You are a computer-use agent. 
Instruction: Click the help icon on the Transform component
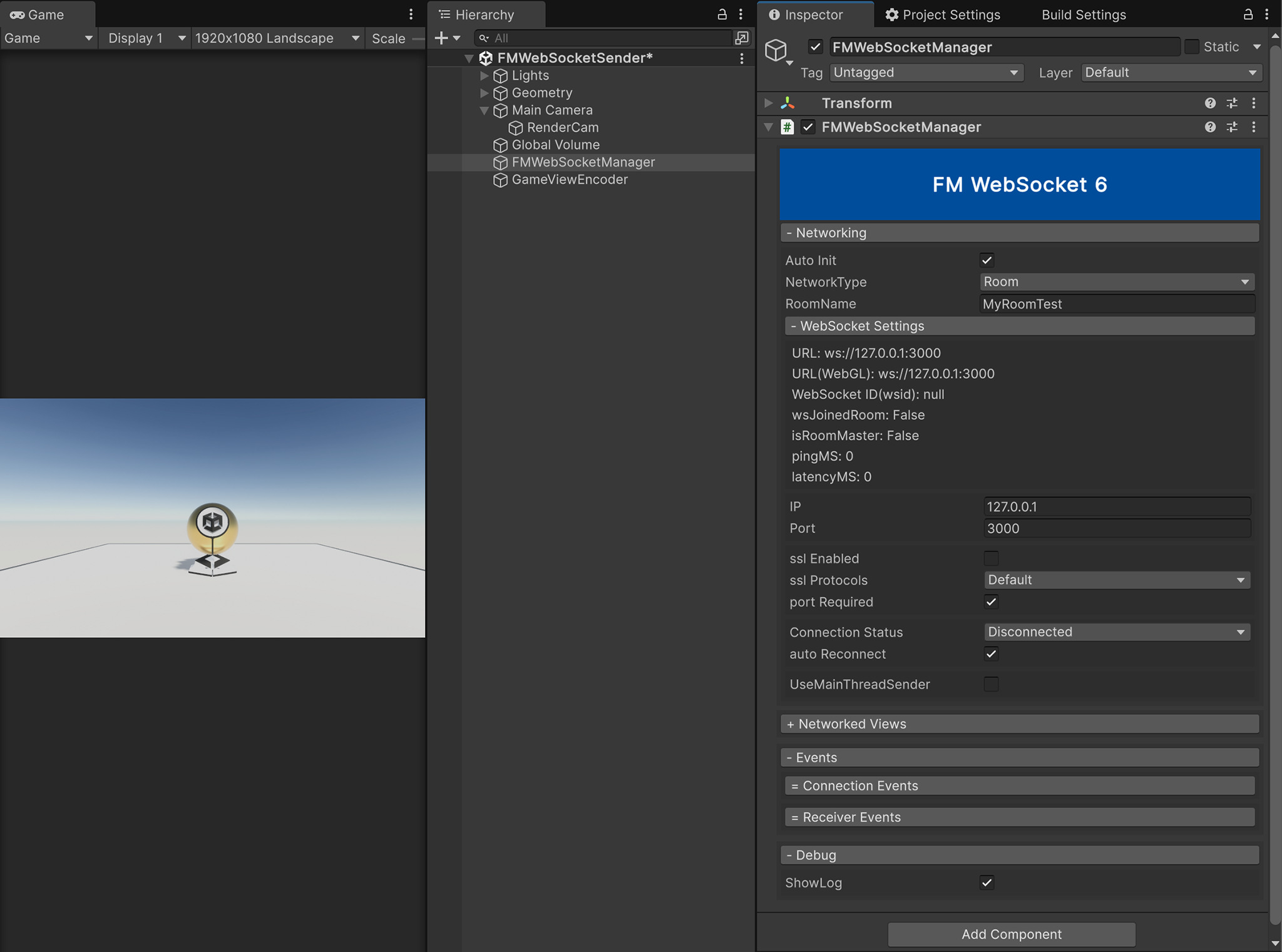(x=1211, y=103)
